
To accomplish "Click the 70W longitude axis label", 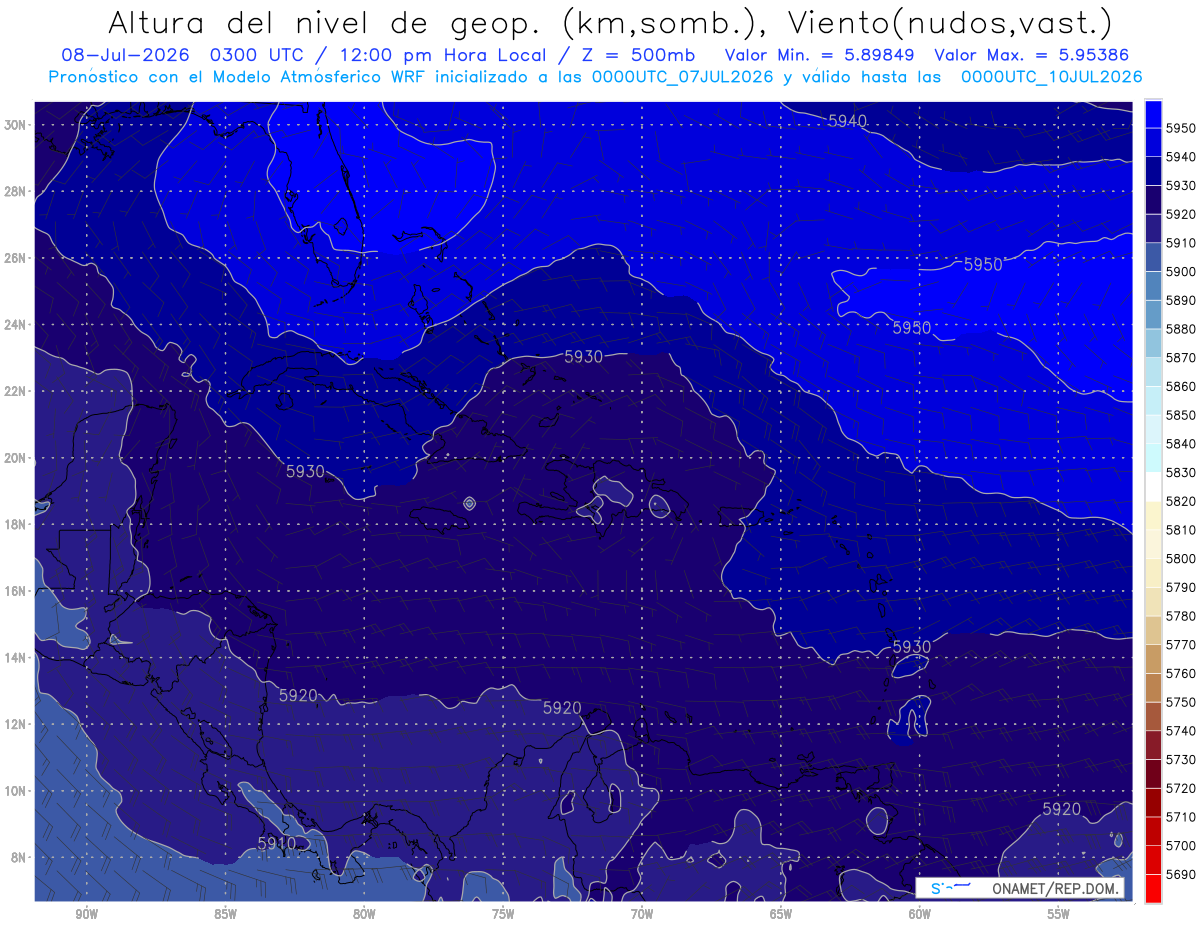I will point(642,914).
